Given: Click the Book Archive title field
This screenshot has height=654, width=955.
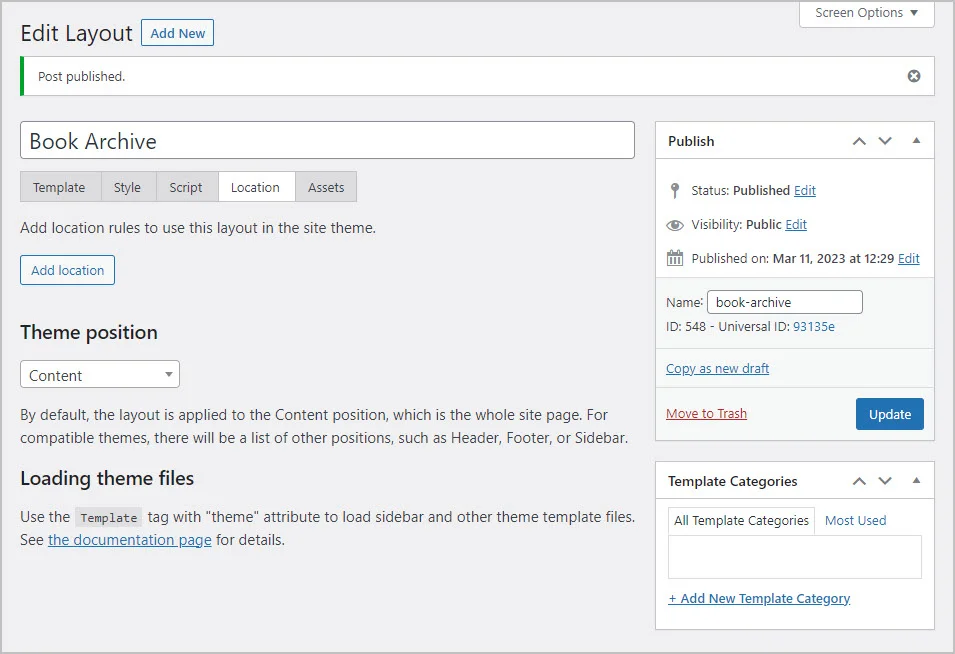Looking at the screenshot, I should click(x=327, y=140).
